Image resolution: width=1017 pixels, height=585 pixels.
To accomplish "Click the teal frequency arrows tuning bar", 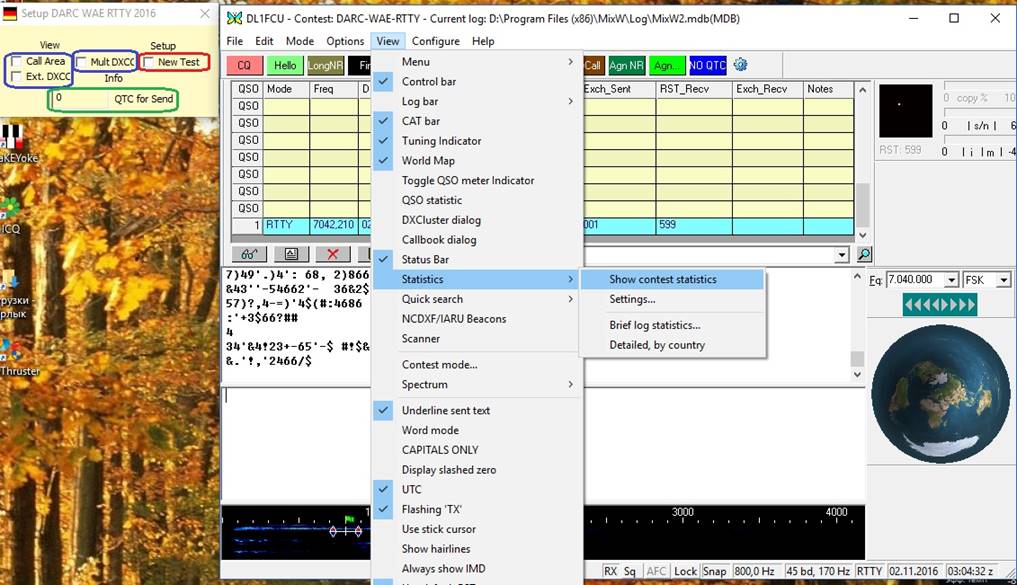I will [939, 305].
